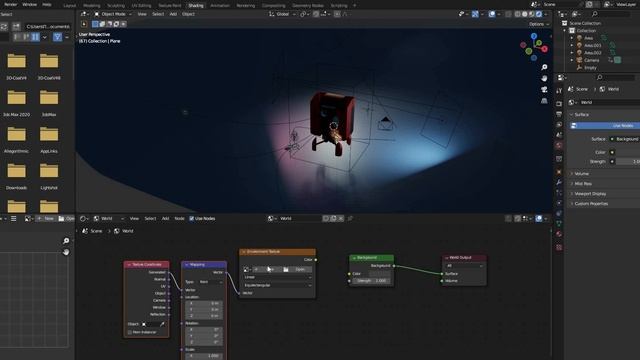This screenshot has width=640, height=360.
Task: Open the Downloads folder in file browser
Action: tap(16, 176)
